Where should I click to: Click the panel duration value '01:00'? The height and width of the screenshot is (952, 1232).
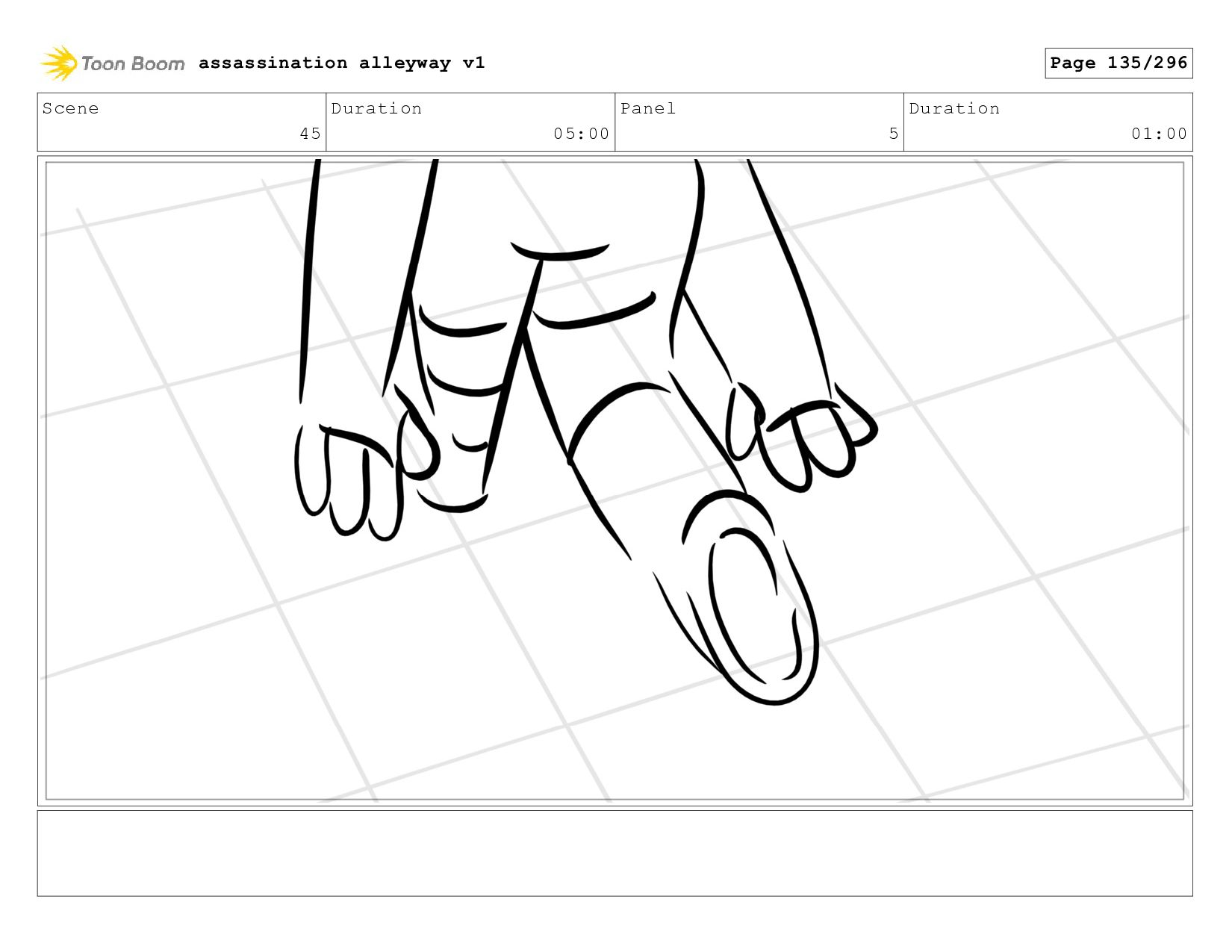[1159, 134]
